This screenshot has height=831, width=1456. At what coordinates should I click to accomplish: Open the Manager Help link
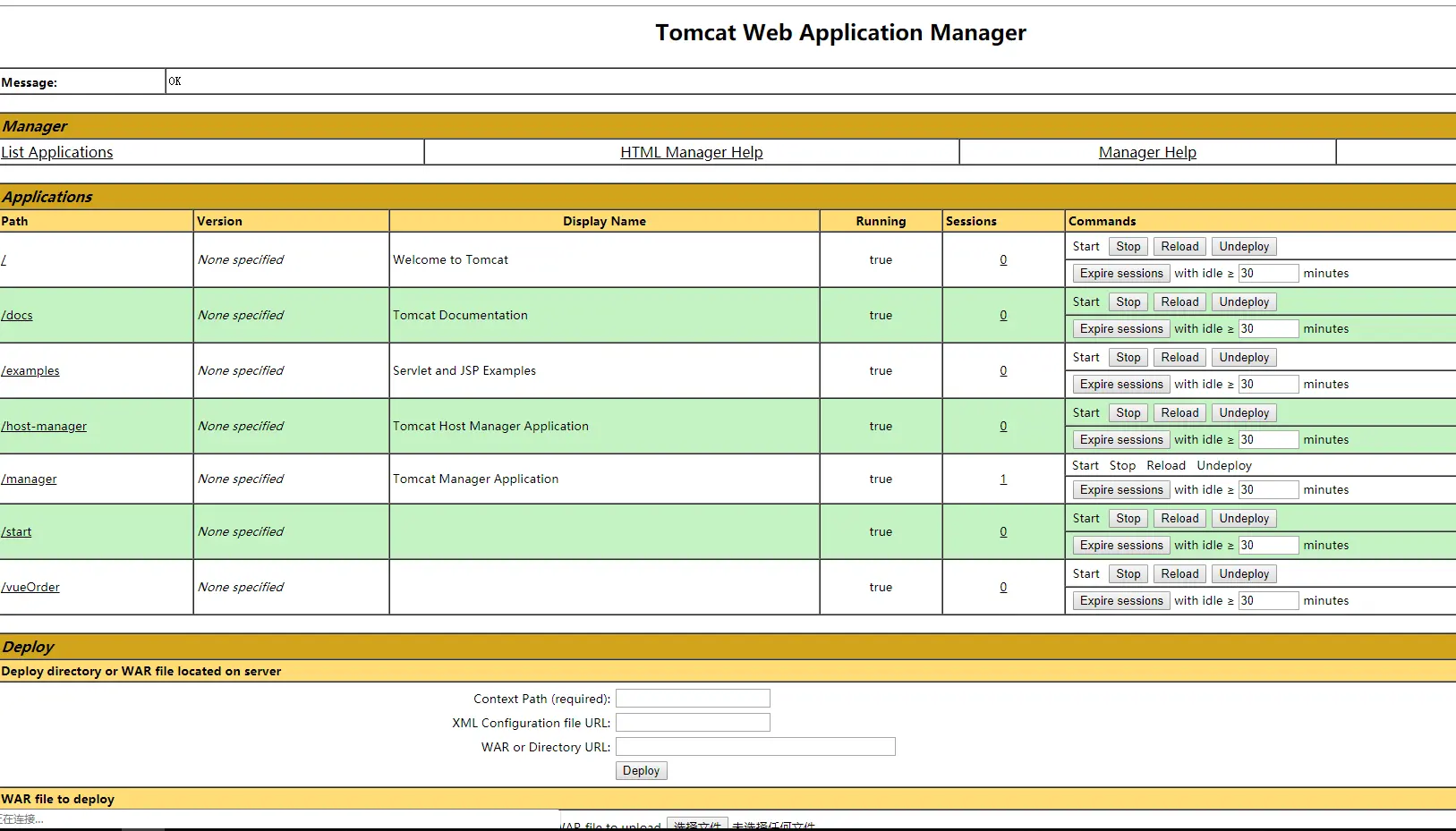(x=1147, y=152)
